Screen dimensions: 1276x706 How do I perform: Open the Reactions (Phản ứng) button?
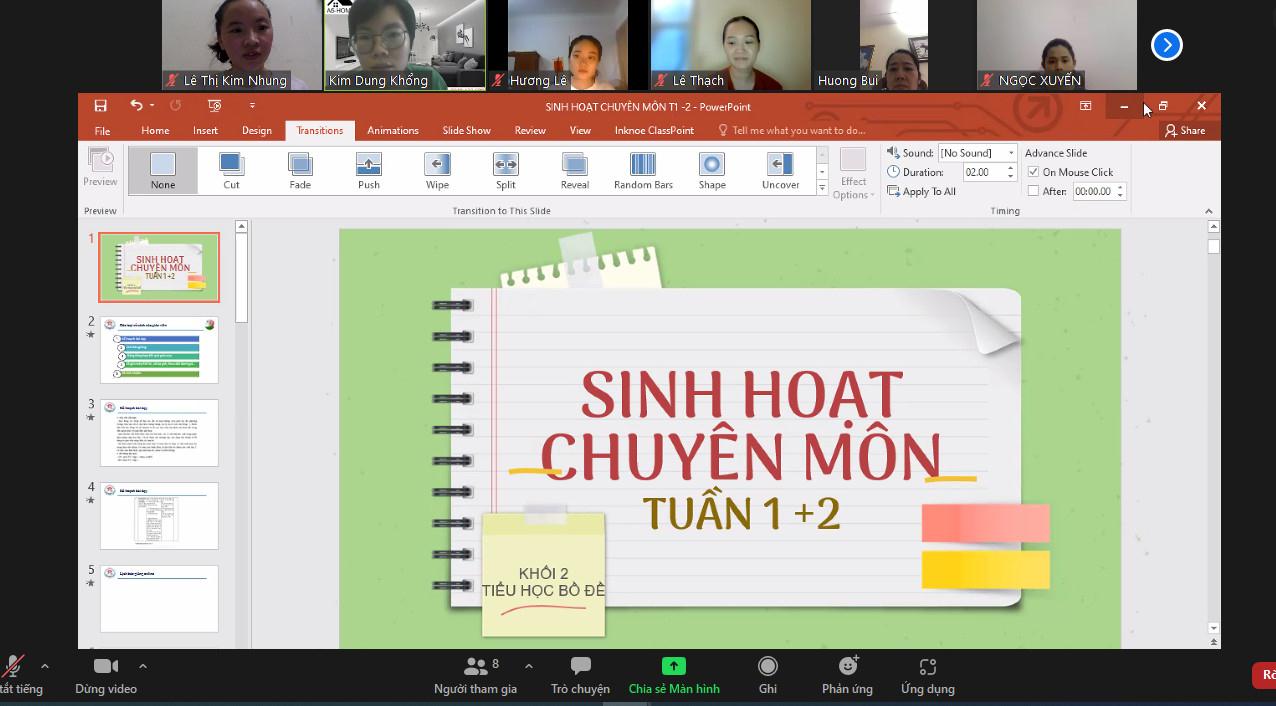pos(847,675)
